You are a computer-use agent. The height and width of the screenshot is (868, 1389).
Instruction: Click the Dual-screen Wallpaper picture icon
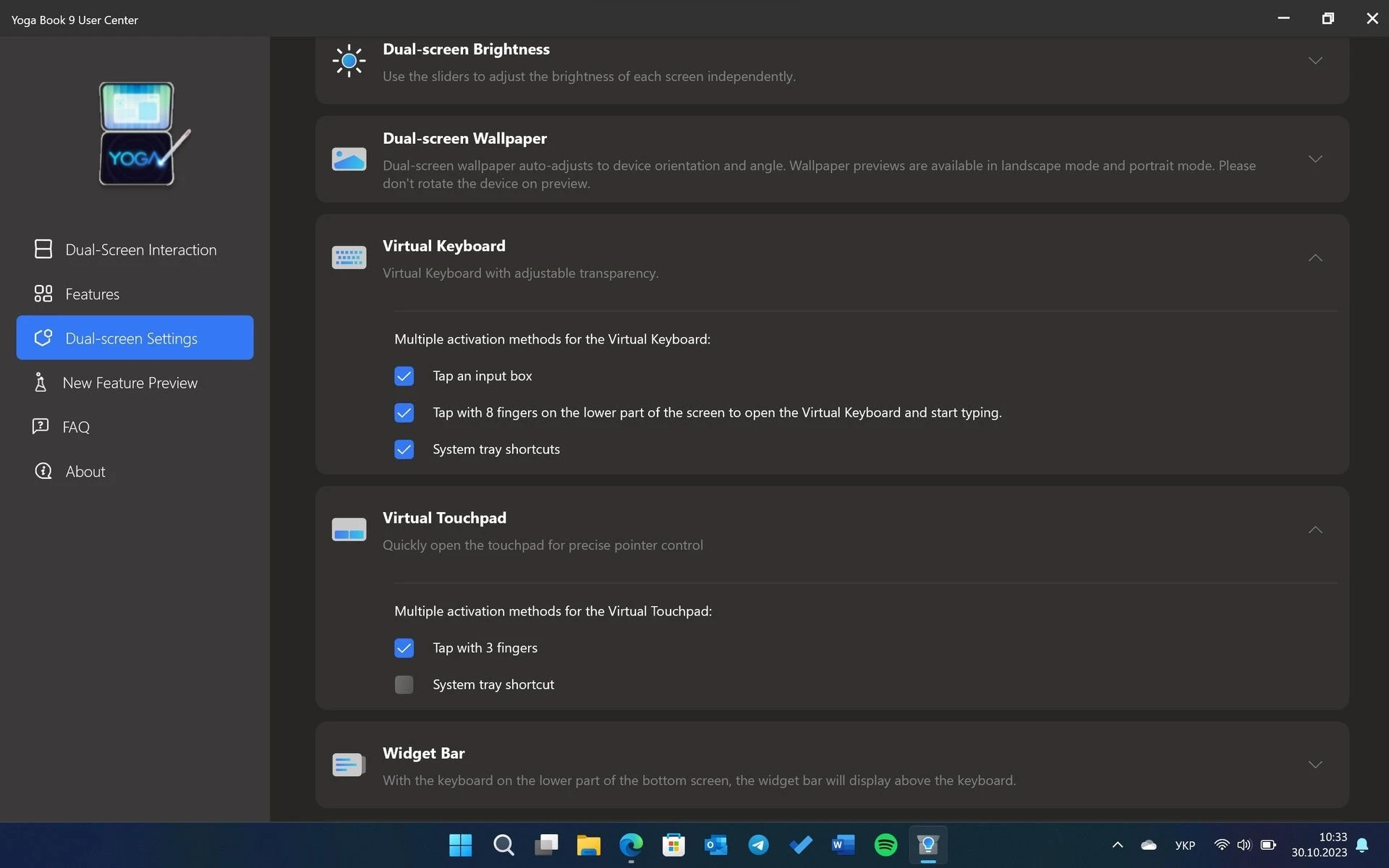click(x=349, y=159)
